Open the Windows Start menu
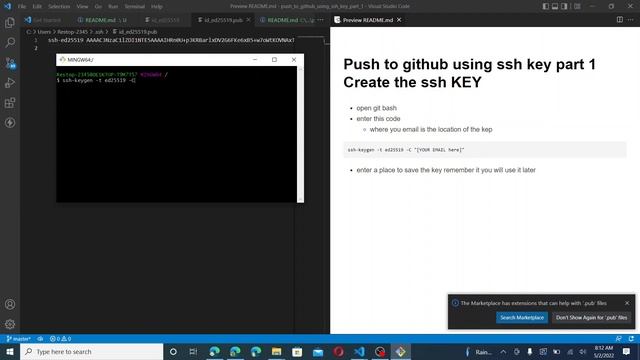Image resolution: width=640 pixels, height=360 pixels. 10,351
